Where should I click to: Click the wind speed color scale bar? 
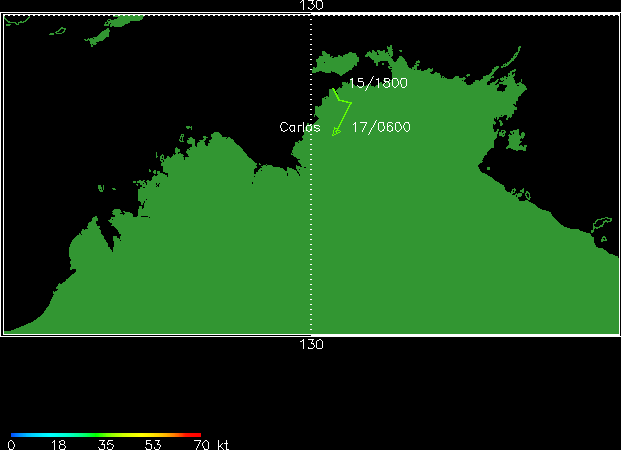[106, 435]
